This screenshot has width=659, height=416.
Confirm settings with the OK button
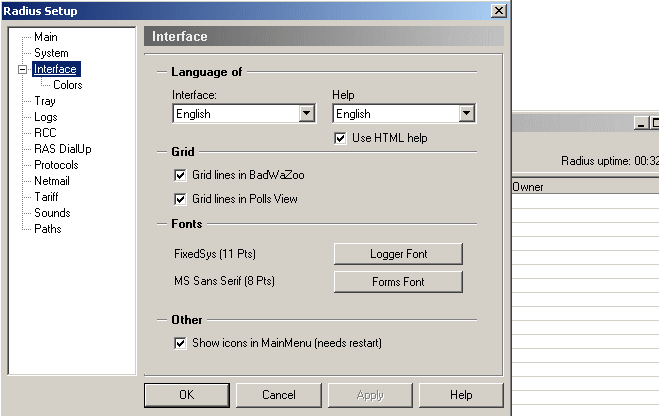coord(187,395)
